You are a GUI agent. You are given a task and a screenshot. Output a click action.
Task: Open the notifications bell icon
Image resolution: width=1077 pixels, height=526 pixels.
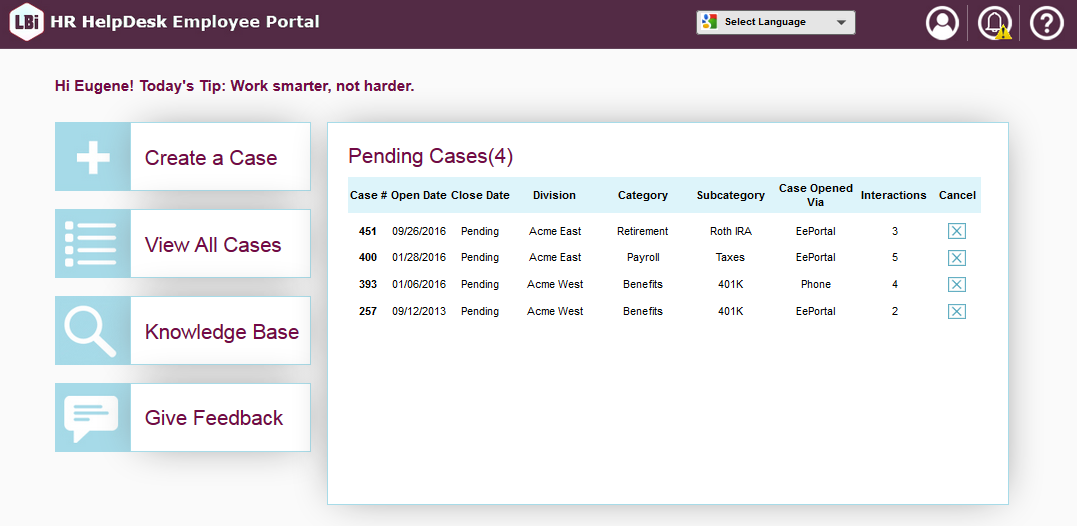tap(994, 23)
